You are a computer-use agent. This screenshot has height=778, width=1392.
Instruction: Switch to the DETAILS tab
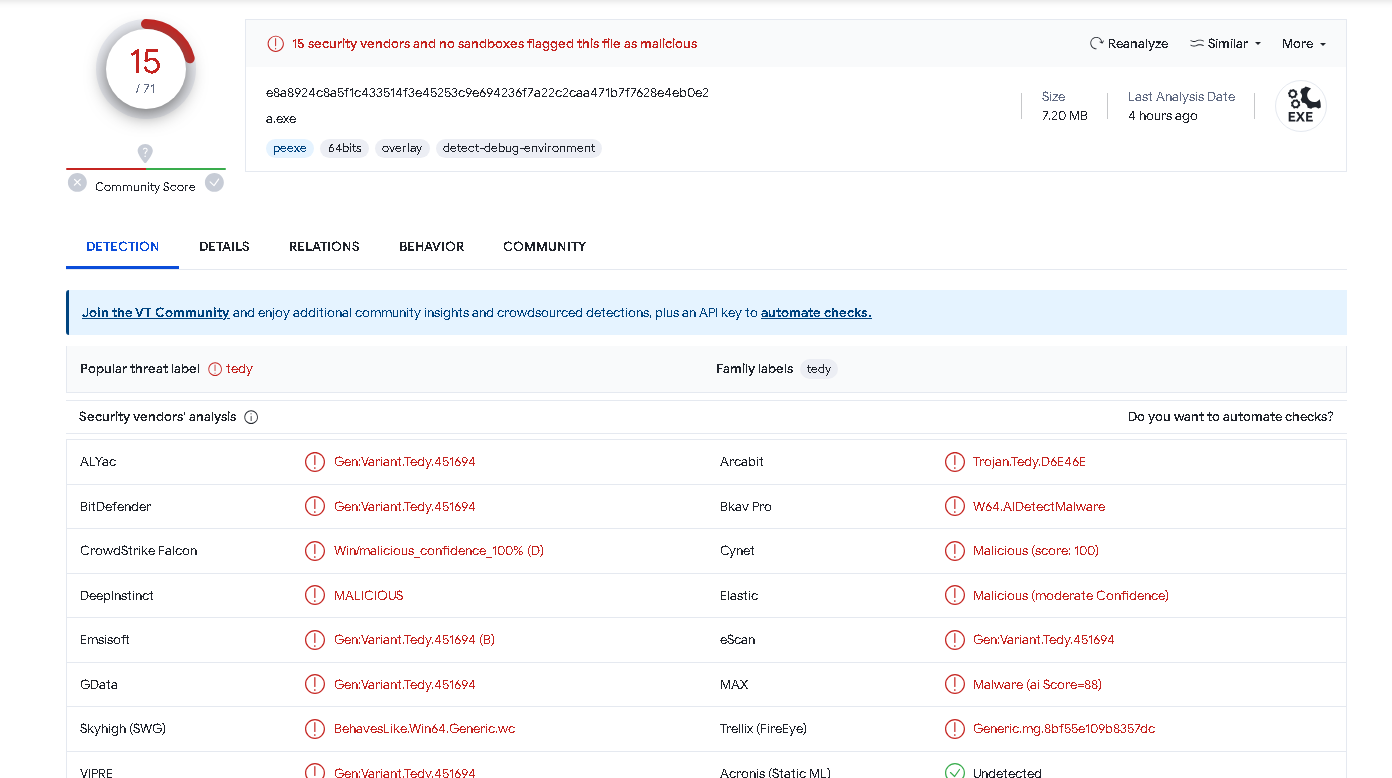224,247
